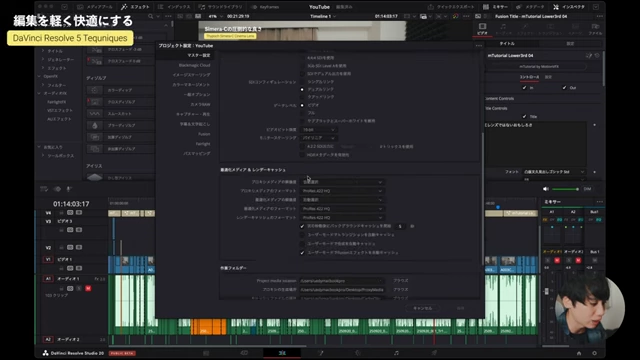The height and width of the screenshot is (360, 640).
Task: Click the effects library search icon
Action: click(x=151, y=16)
